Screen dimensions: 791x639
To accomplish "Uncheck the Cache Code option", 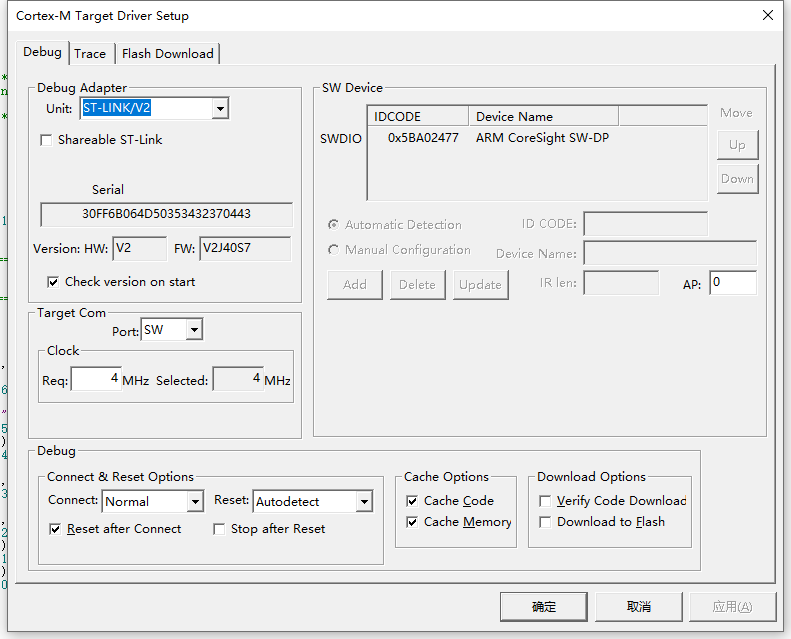I will (x=412, y=501).
